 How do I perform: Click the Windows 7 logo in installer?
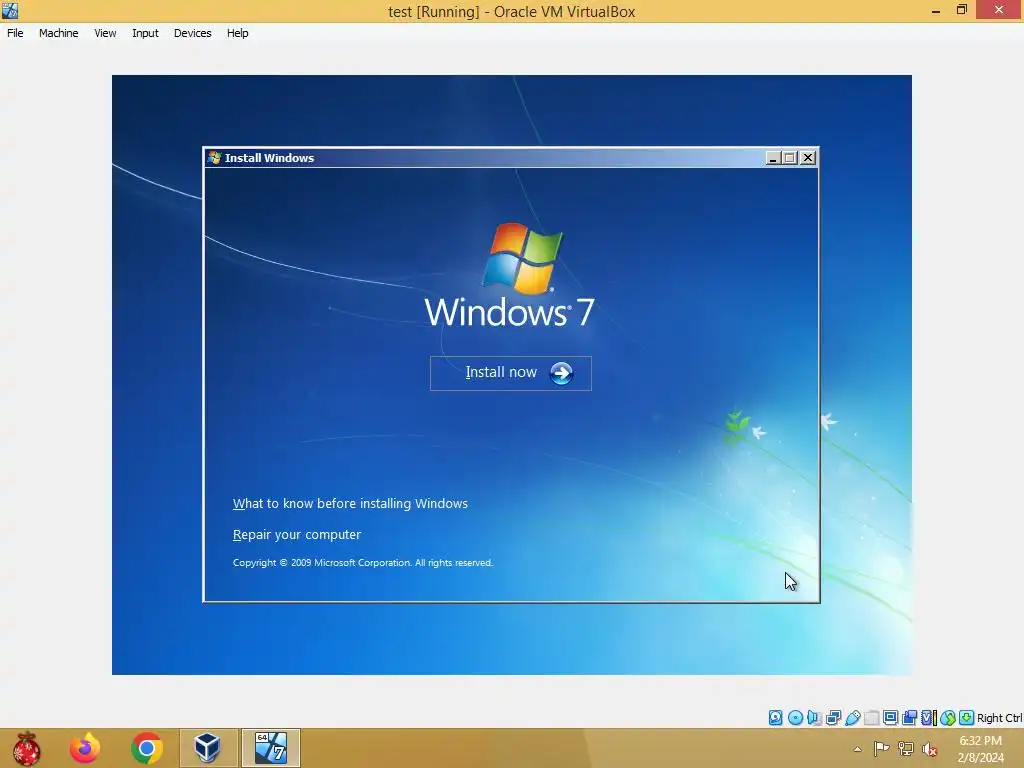pos(510,275)
